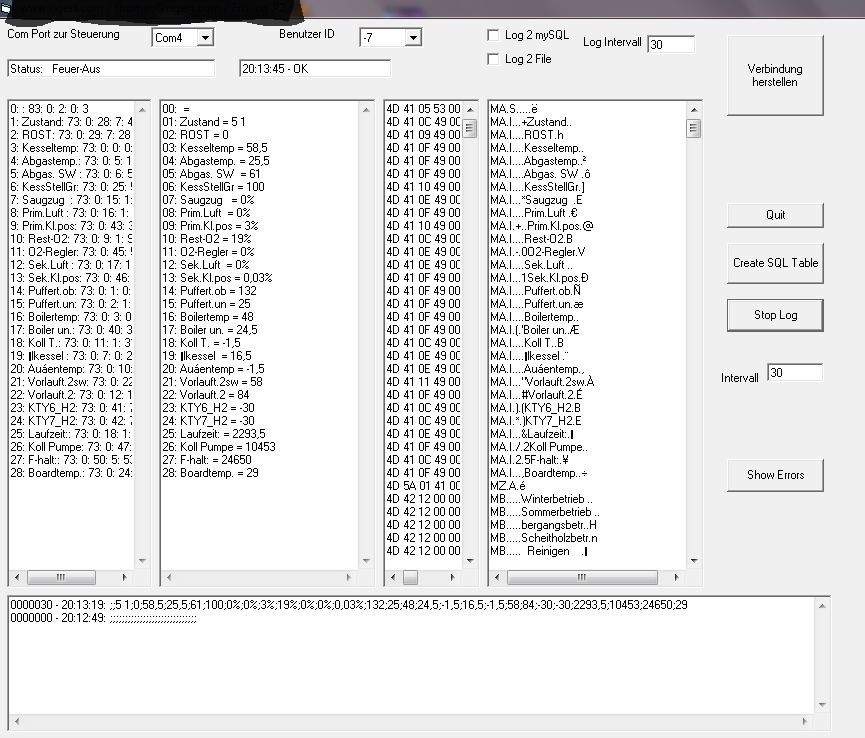Select raw row '15: Puffert.un: 73: 0: 2'

point(71,304)
